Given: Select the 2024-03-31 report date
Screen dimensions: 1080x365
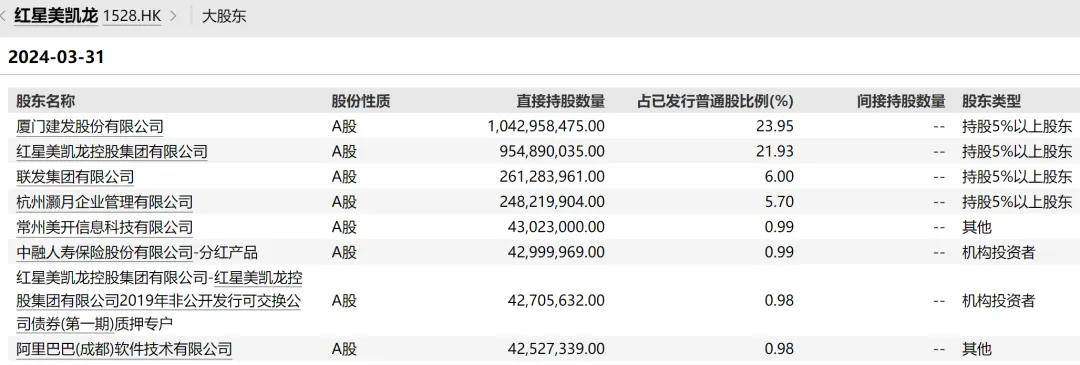Looking at the screenshot, I should [56, 57].
